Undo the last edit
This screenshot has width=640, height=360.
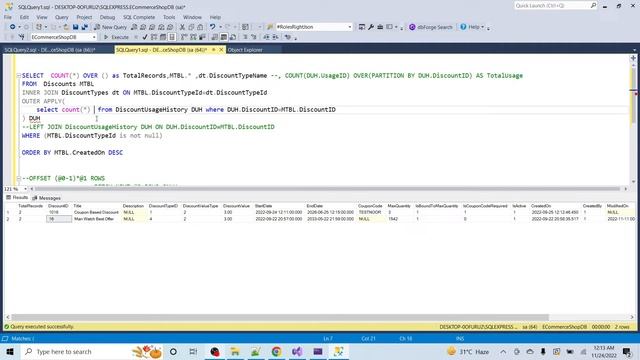point(213,27)
